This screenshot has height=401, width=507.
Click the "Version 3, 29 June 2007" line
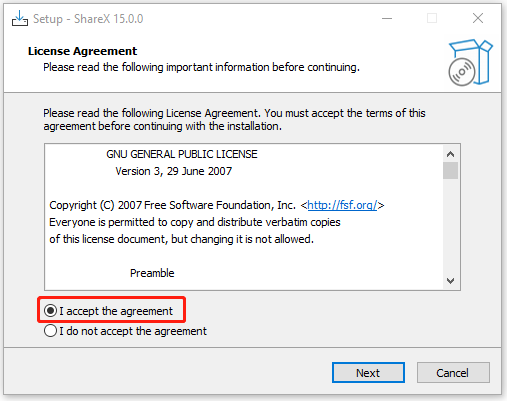pyautogui.click(x=173, y=171)
